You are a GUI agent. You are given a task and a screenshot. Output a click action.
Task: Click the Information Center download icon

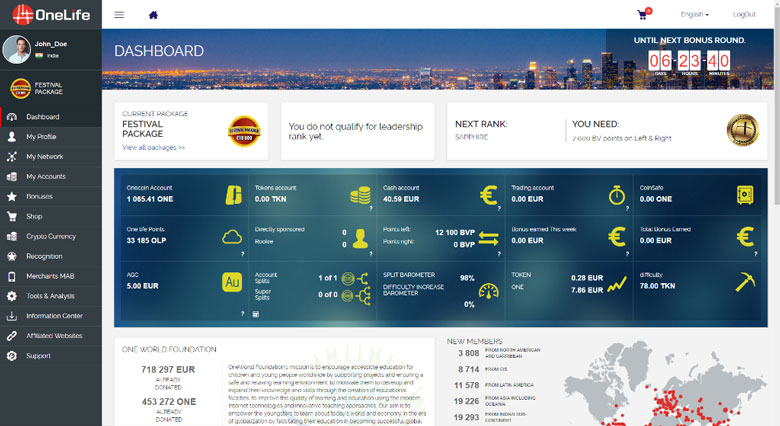coord(12,316)
